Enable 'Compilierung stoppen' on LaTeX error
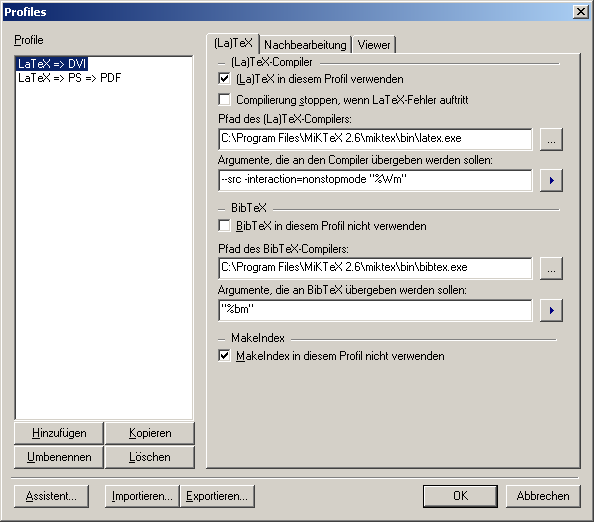 pyautogui.click(x=224, y=100)
